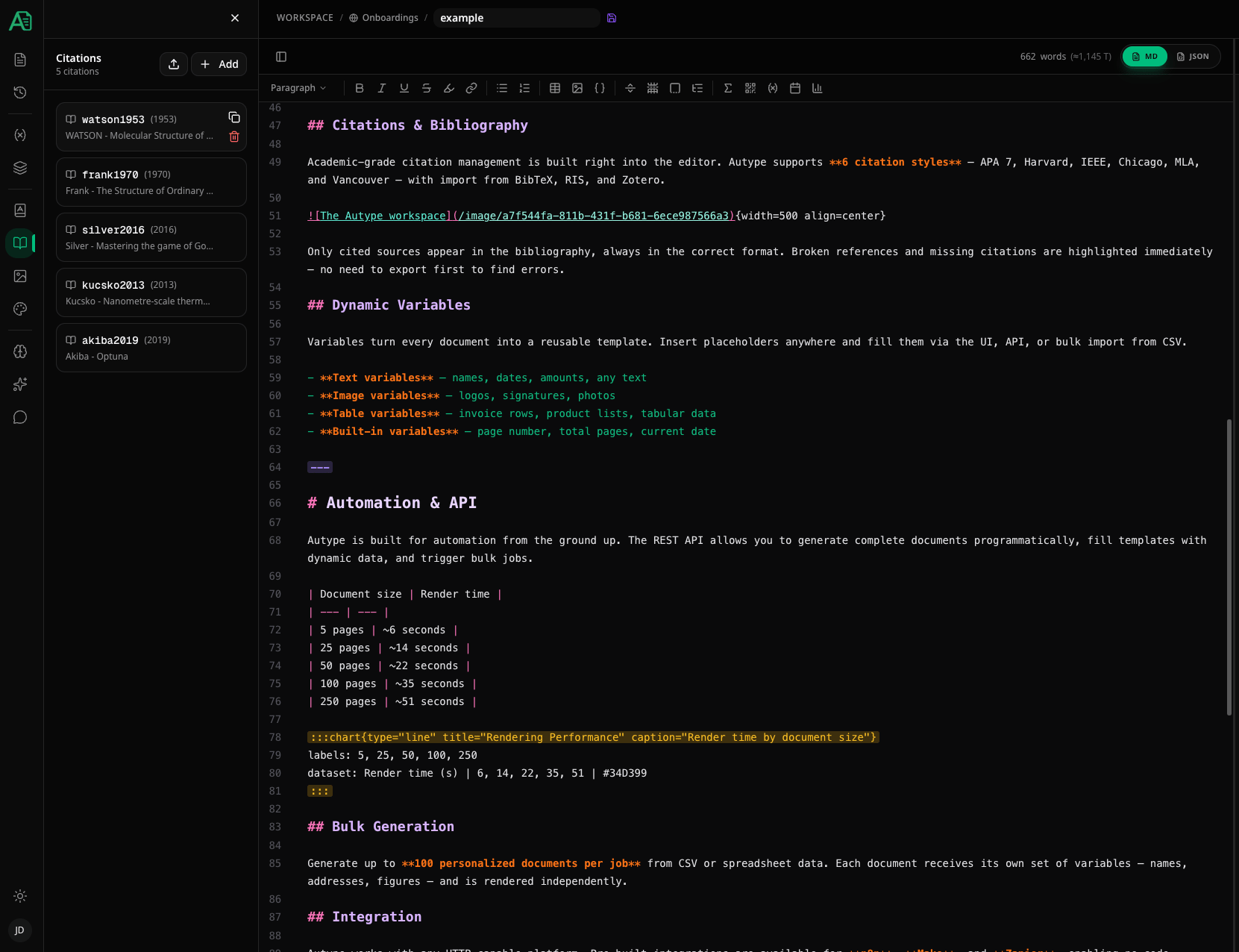1239x952 pixels.
Task: Click the editor vertical scrollbar
Action: (1229, 567)
